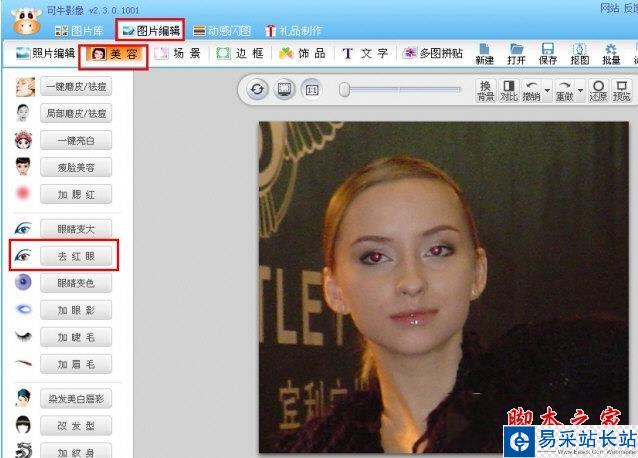Click the woman's photo on canvas
Viewport: 638px width, 458px height.
[x=444, y=287]
